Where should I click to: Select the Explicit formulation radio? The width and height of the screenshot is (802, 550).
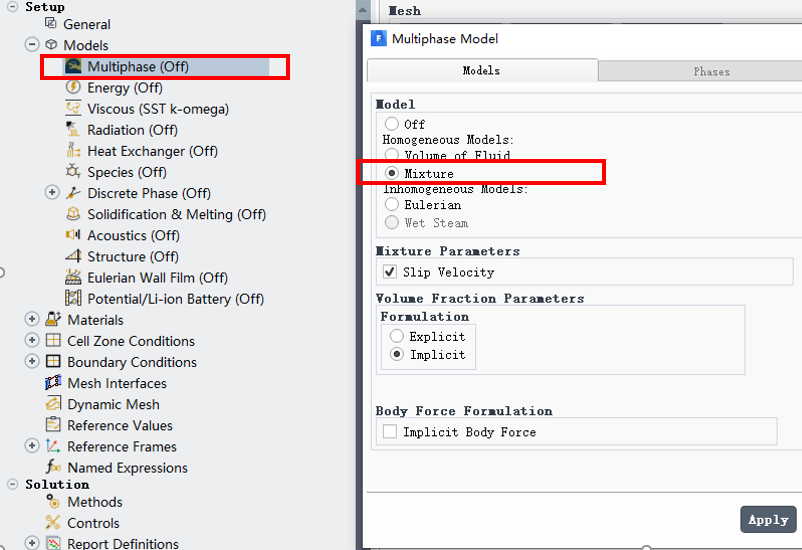[397, 336]
